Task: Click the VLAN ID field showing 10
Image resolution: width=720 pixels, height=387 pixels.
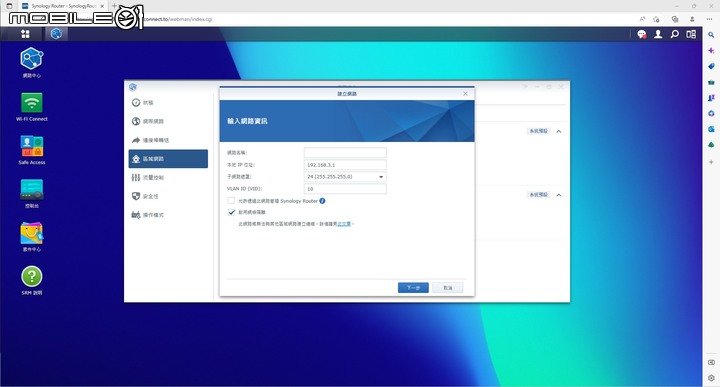Action: pyautogui.click(x=345, y=189)
